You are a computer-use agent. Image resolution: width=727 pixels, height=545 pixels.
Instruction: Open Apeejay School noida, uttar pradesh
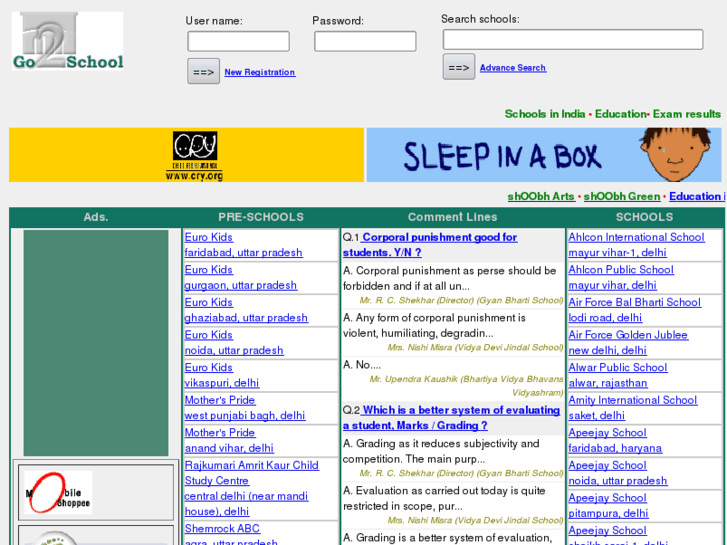[618, 473]
